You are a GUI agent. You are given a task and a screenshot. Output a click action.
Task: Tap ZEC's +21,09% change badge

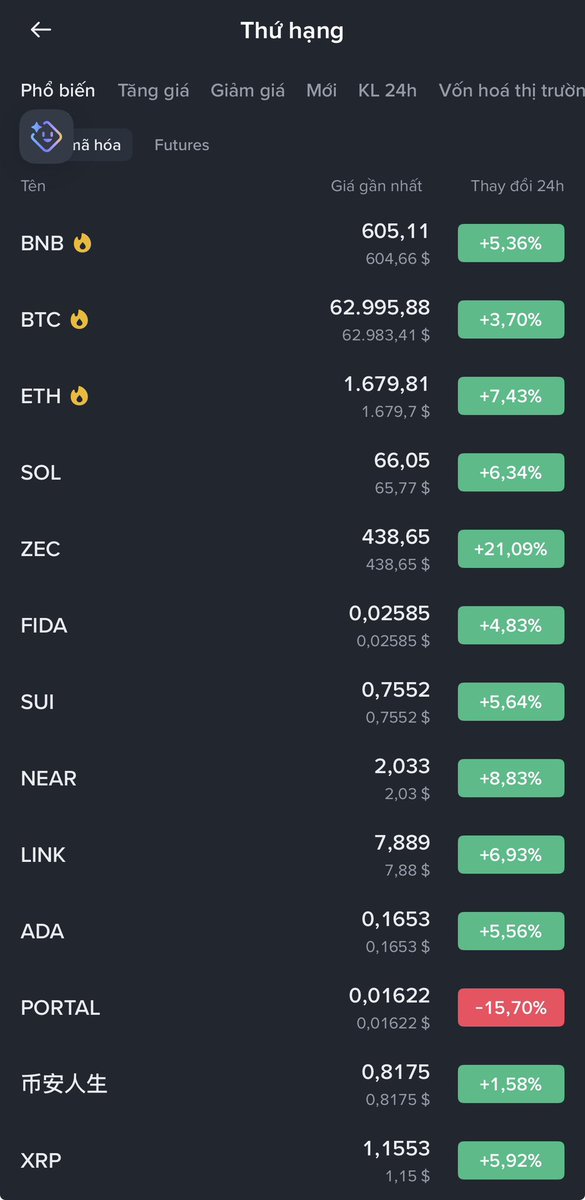point(511,549)
